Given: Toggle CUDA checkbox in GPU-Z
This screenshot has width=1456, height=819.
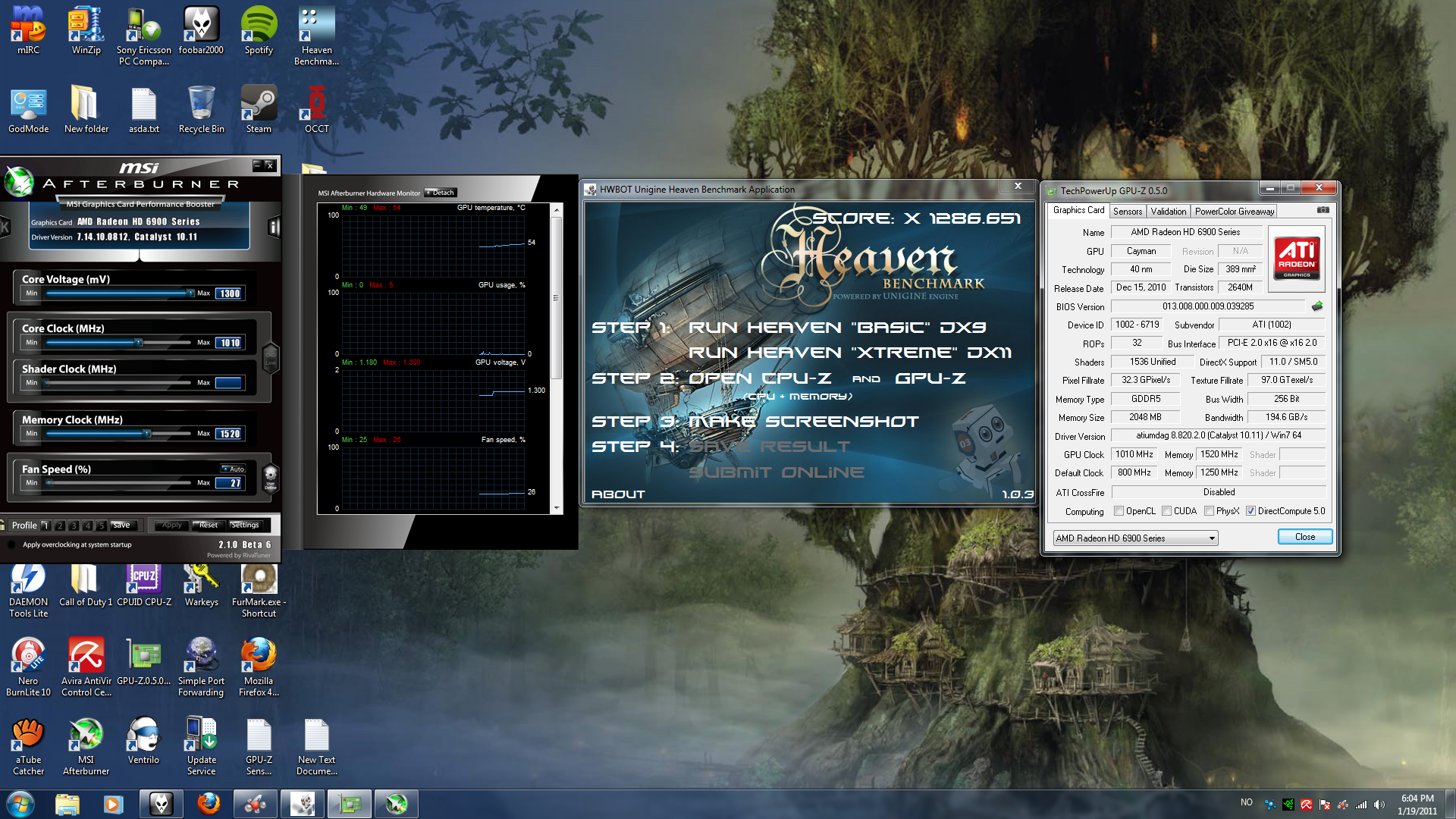Looking at the screenshot, I should (x=1166, y=511).
